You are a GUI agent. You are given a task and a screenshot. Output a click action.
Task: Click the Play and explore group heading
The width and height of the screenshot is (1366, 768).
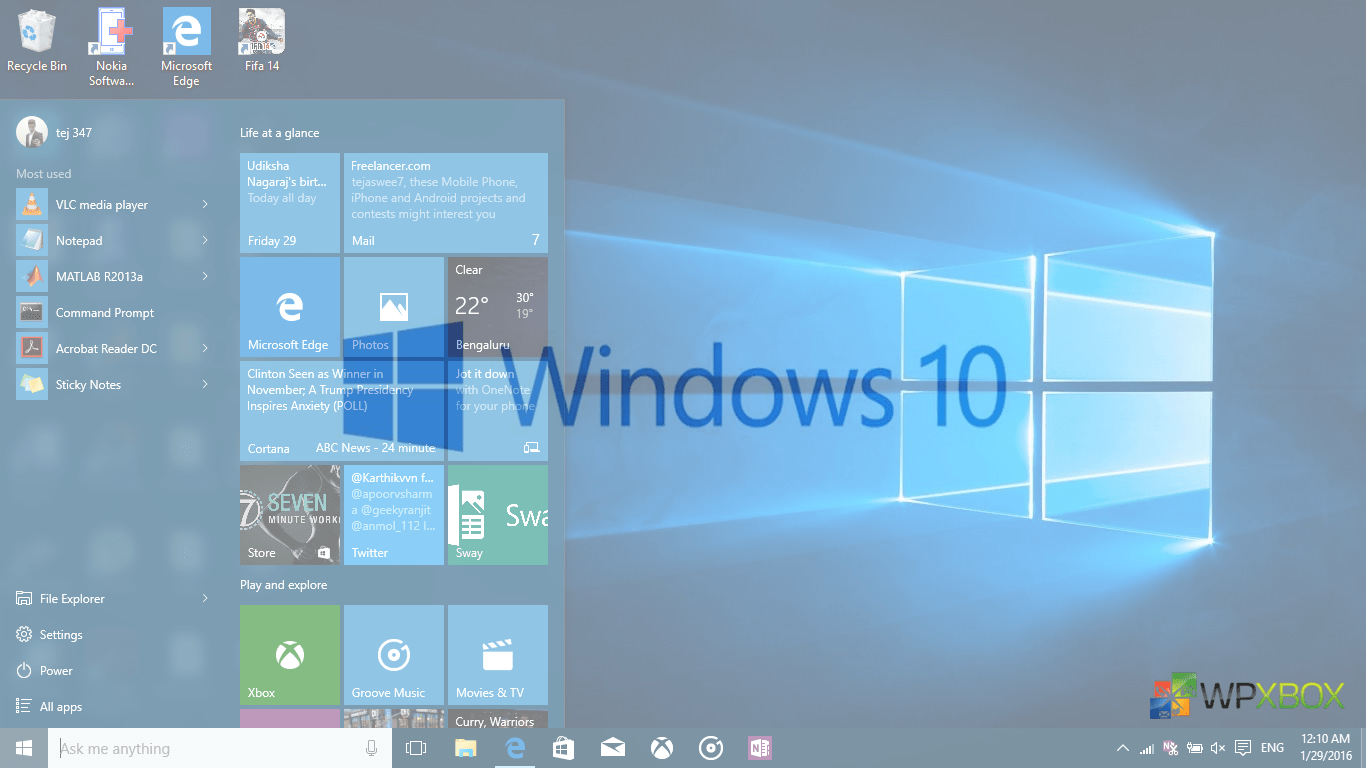(284, 585)
